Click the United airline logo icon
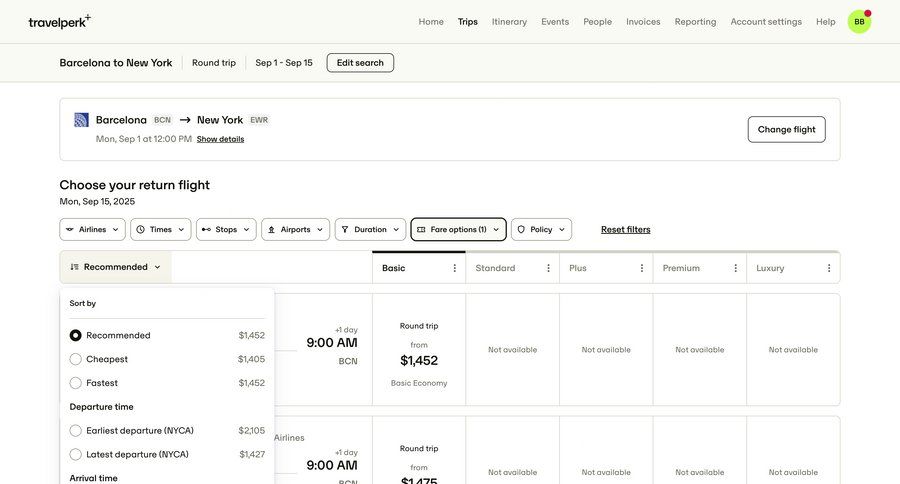The height and width of the screenshot is (484, 900). (x=82, y=120)
